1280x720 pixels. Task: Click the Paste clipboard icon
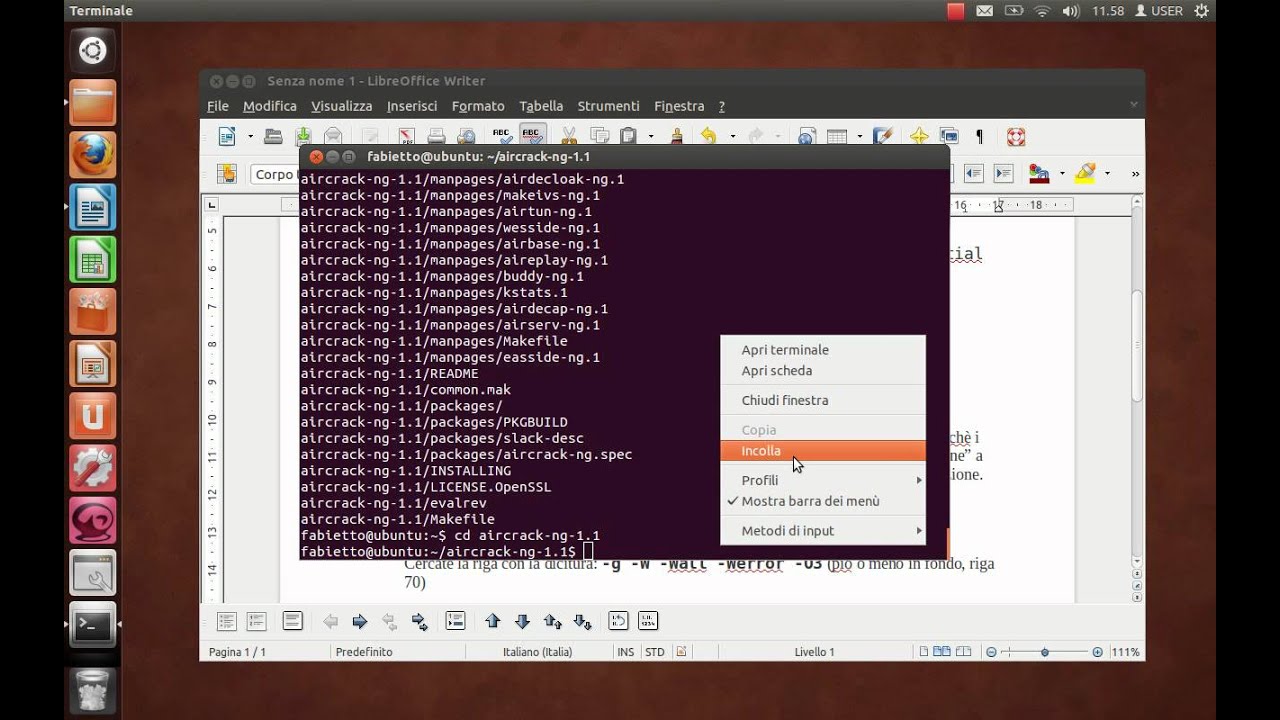(628, 136)
